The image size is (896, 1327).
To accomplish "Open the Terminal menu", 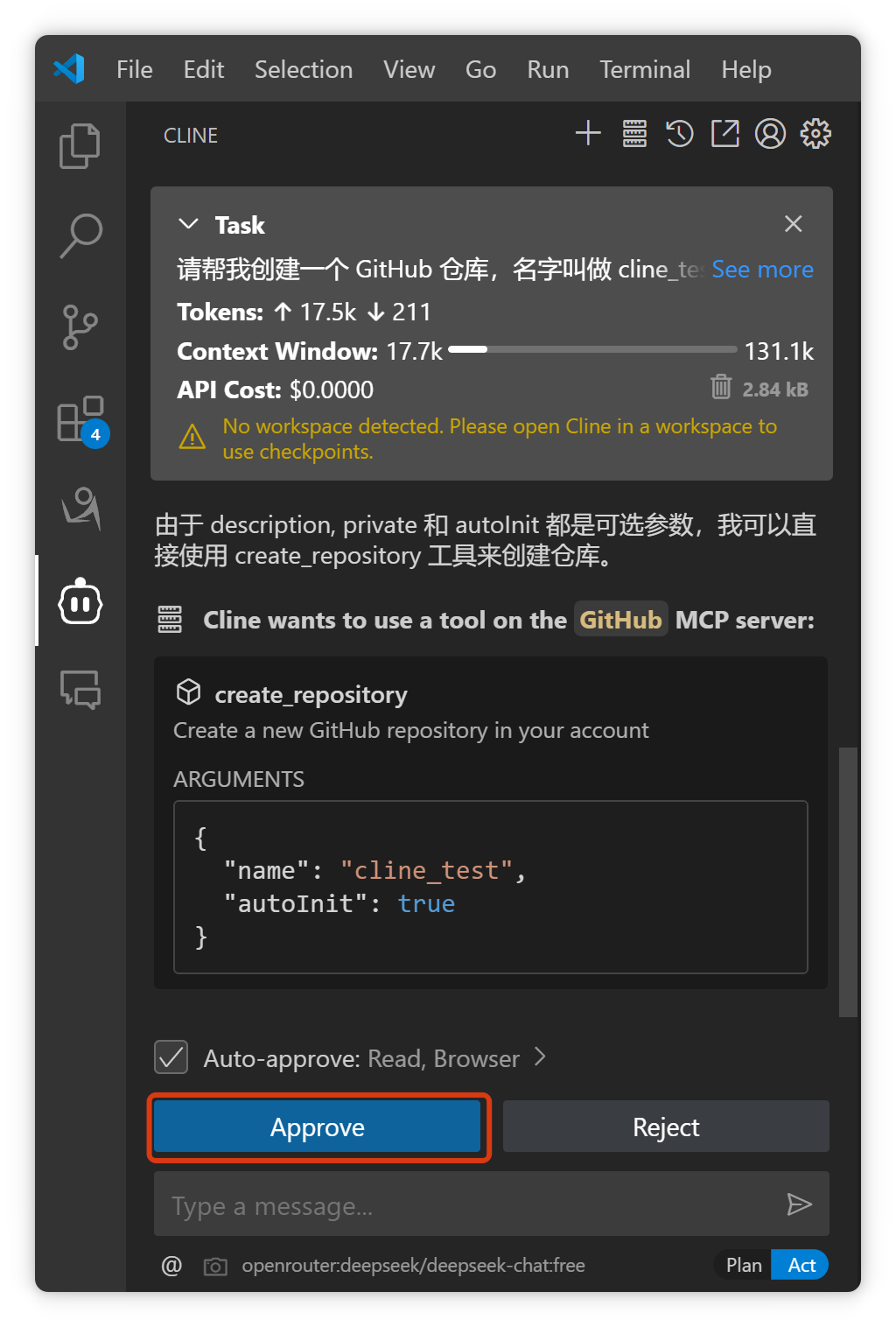I will 645,69.
